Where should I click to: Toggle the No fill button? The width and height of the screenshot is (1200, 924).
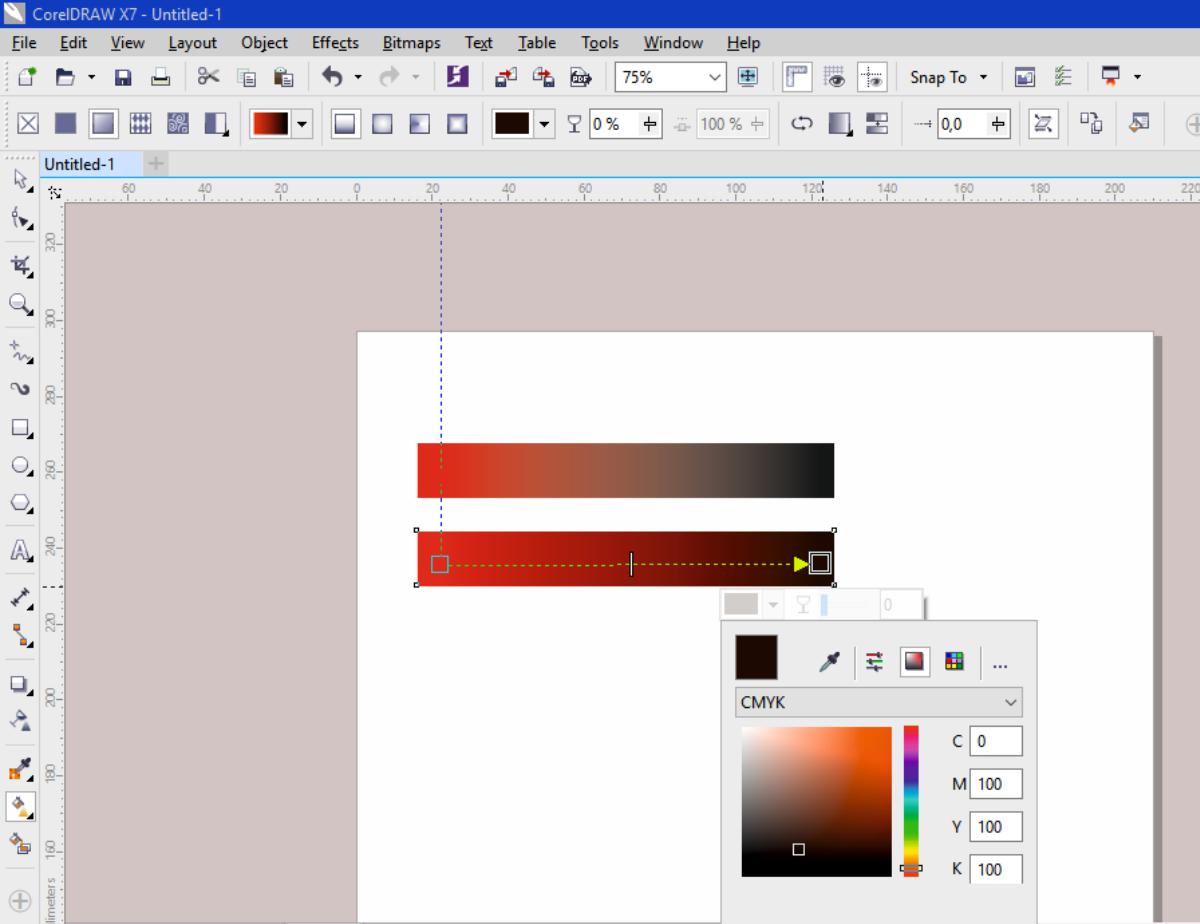click(x=28, y=124)
